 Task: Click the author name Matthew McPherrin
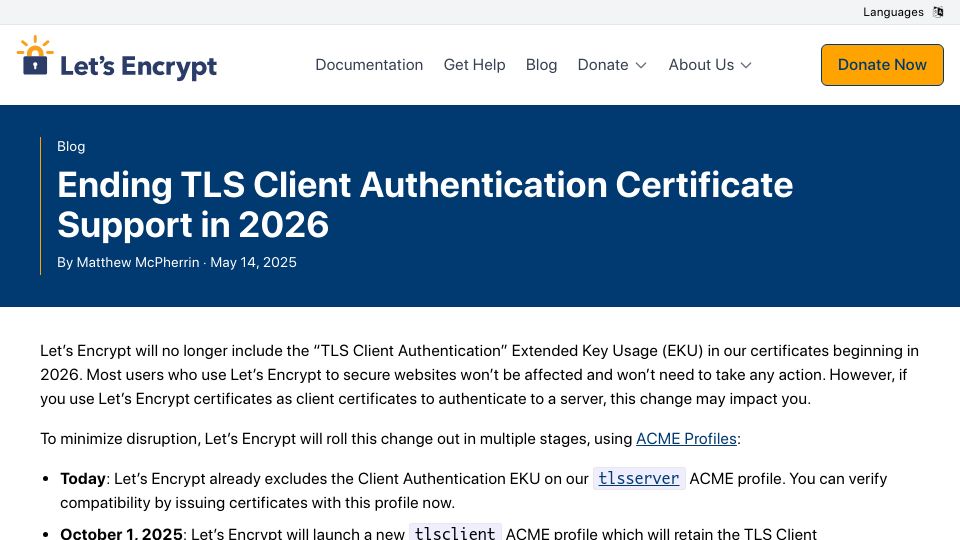[138, 263]
